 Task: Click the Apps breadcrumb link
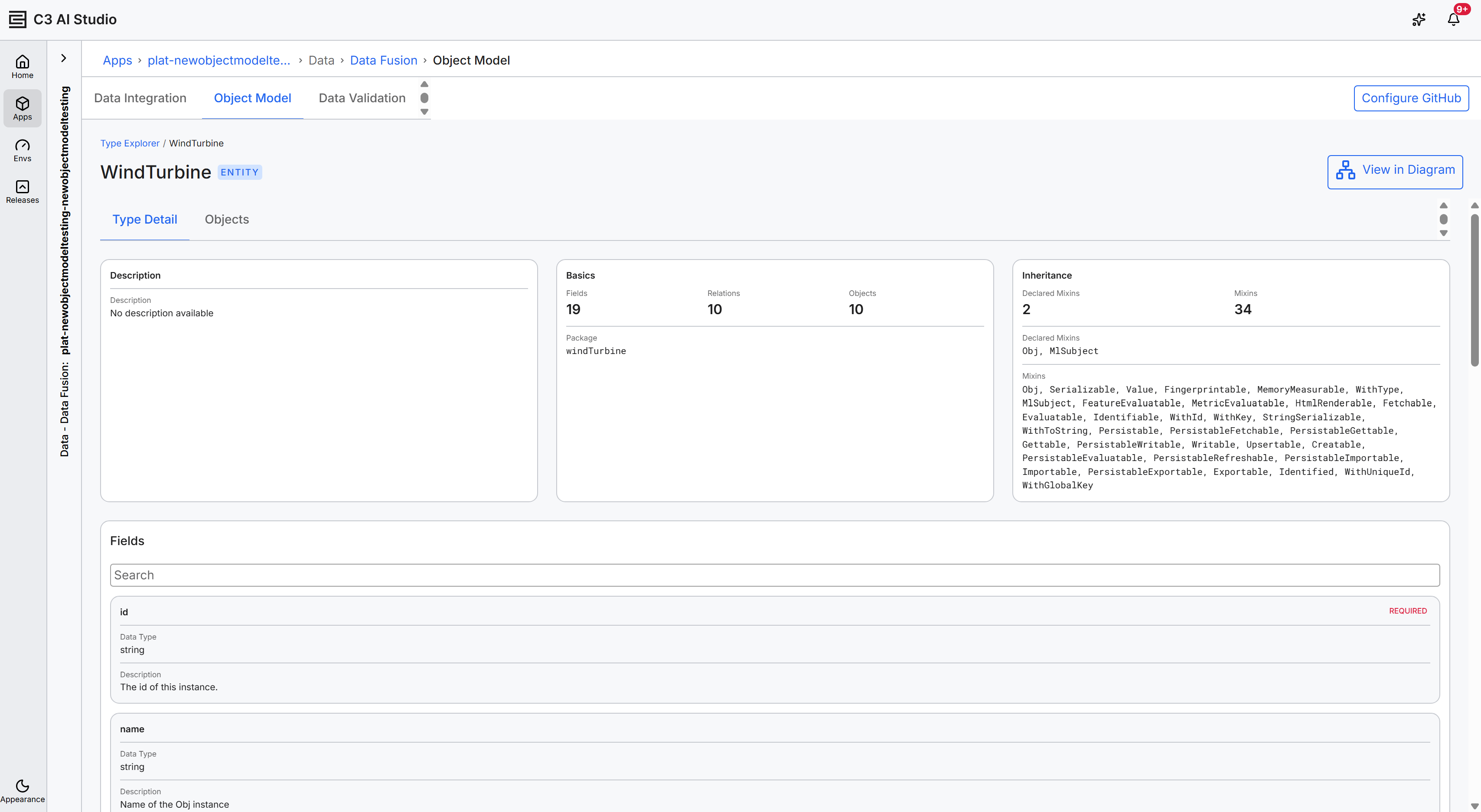pos(117,60)
